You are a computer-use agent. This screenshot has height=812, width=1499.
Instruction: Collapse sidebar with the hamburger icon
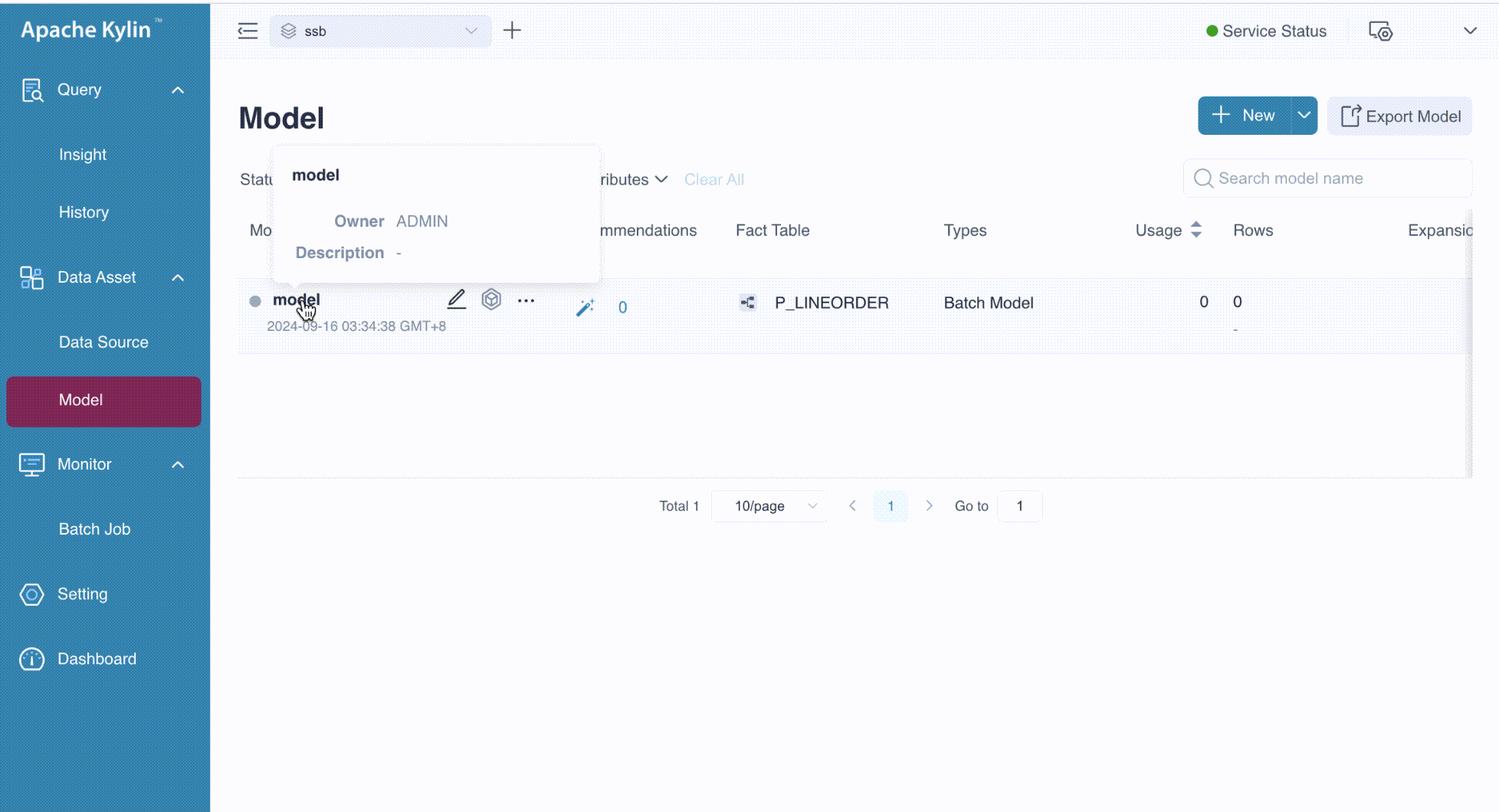pos(248,31)
